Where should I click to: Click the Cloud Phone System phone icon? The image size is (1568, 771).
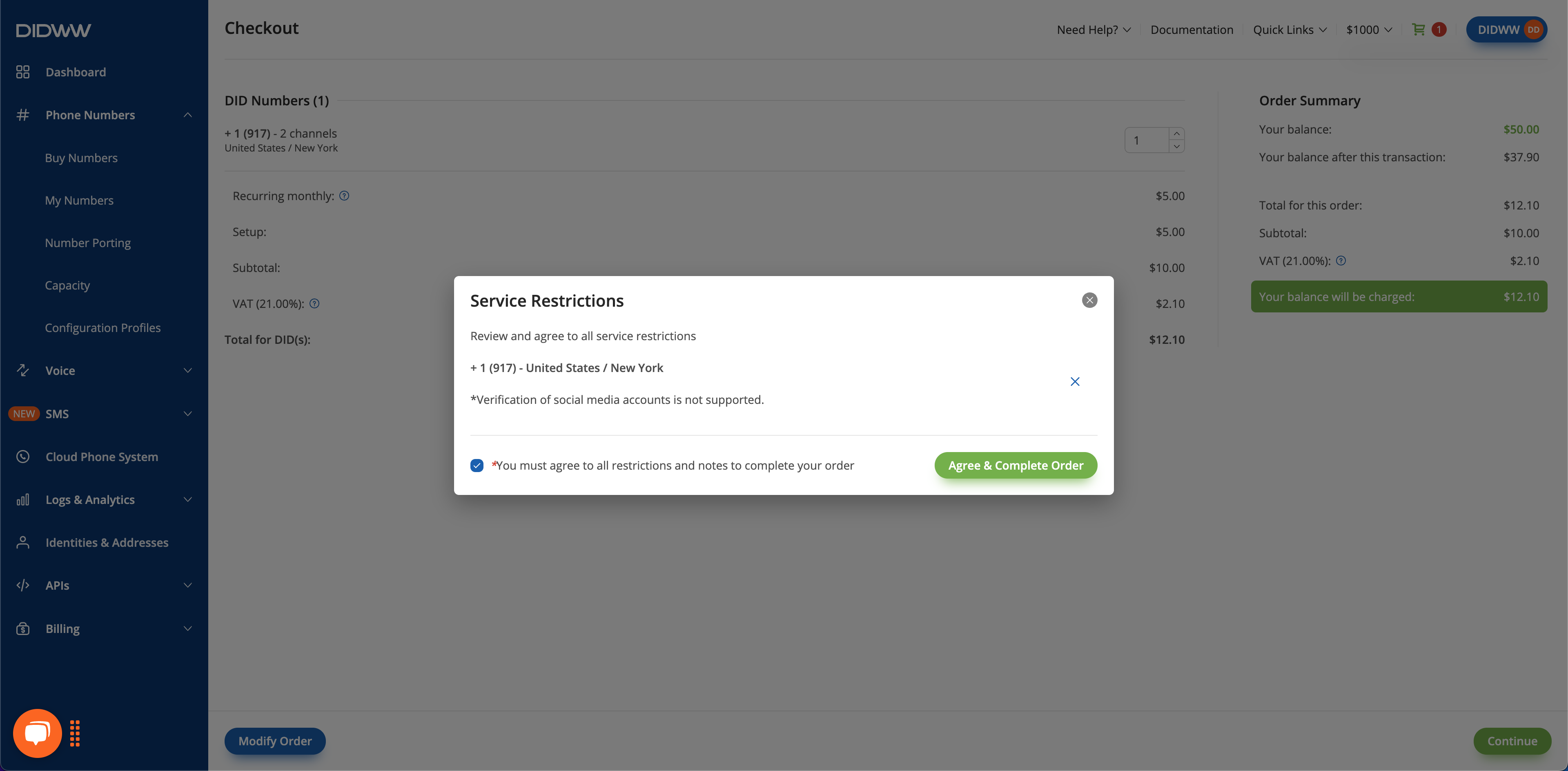[x=22, y=457]
